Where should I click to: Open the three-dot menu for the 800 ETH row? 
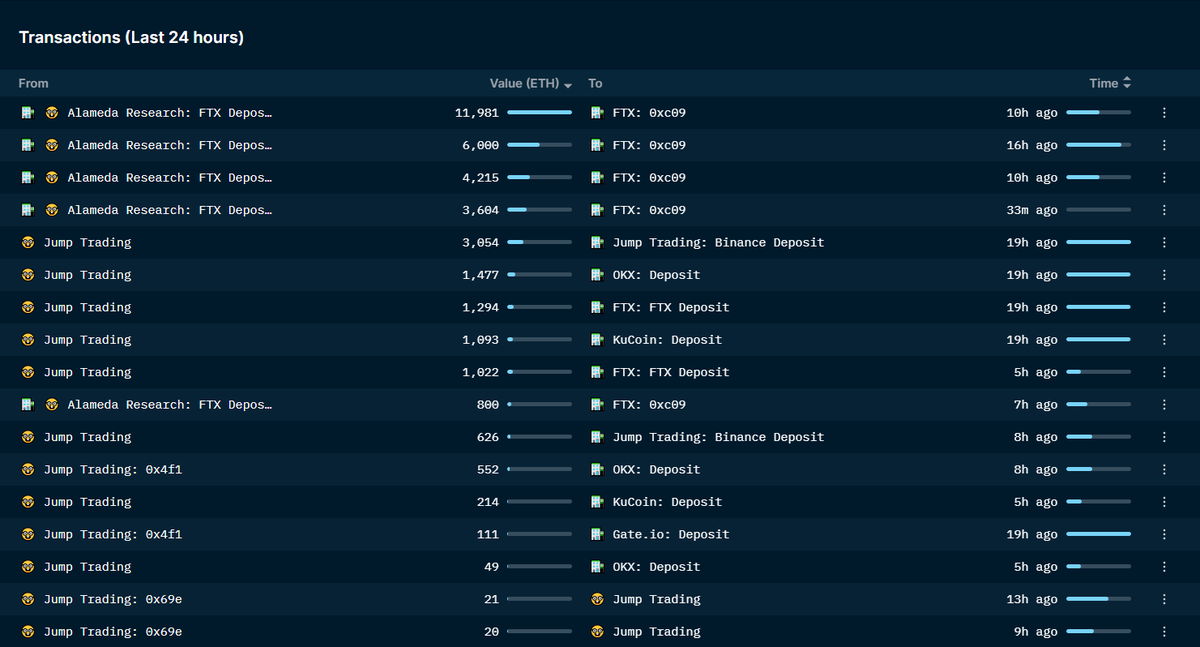pyautogui.click(x=1164, y=404)
